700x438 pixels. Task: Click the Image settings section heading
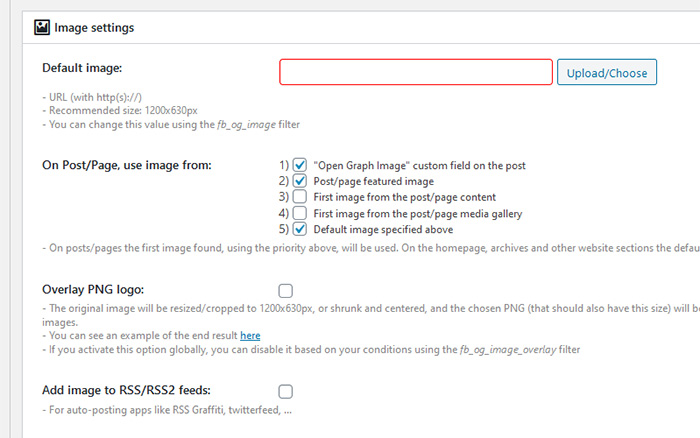pyautogui.click(x=94, y=28)
